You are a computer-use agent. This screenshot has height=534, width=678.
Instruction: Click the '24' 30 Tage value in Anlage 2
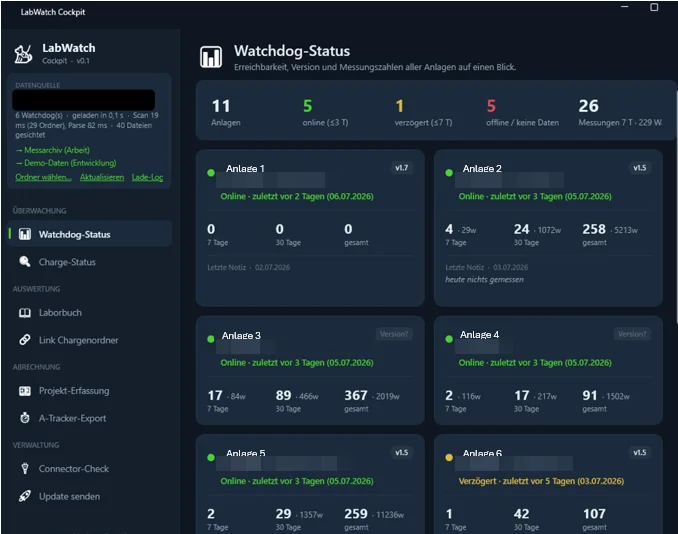point(521,229)
